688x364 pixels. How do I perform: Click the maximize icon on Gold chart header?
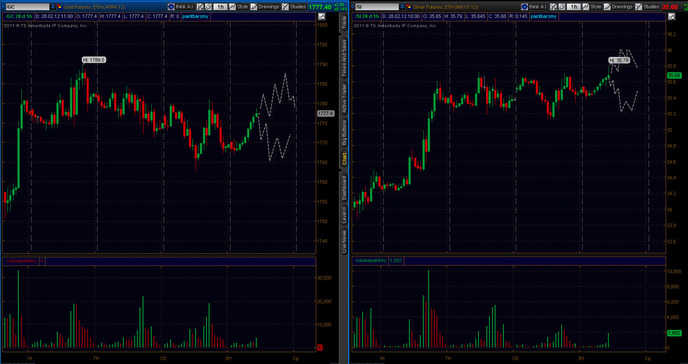point(322,17)
